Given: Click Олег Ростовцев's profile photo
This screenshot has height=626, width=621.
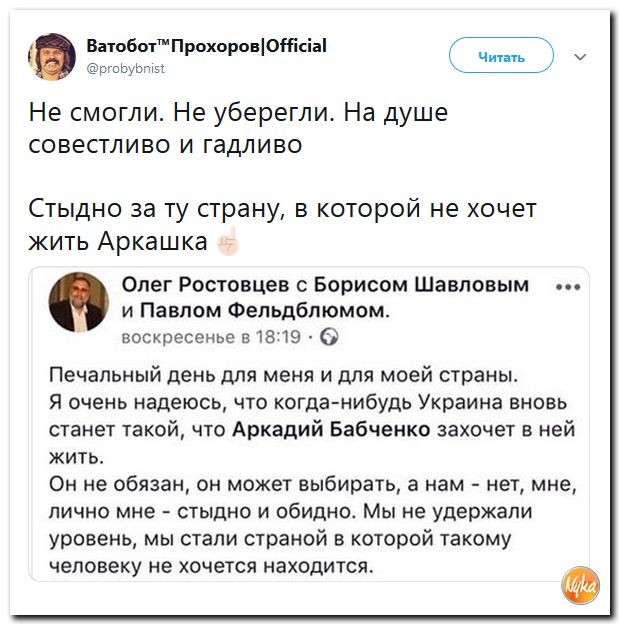Looking at the screenshot, I should point(79,304).
